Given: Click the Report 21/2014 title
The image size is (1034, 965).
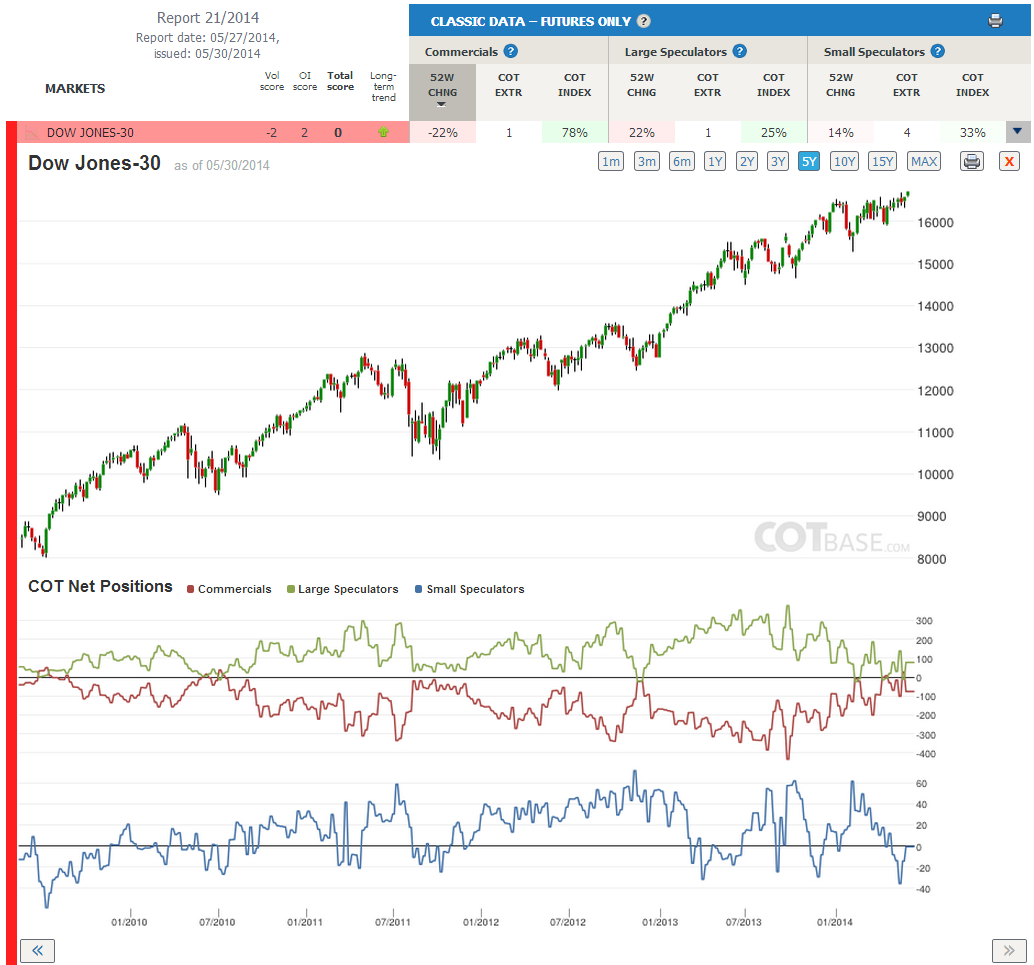Looking at the screenshot, I should coord(208,18).
